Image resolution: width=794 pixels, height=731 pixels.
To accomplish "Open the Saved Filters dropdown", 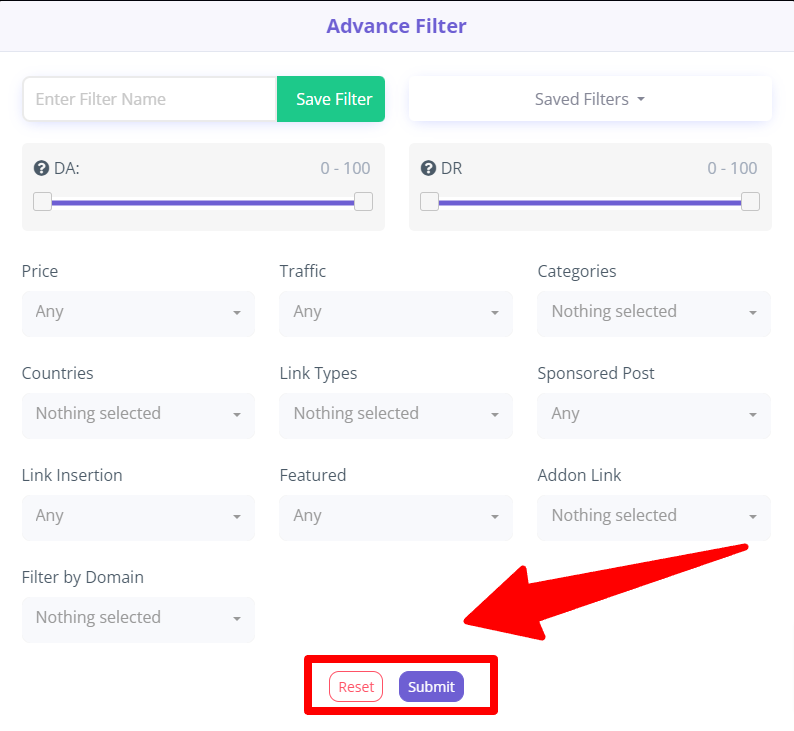I will pyautogui.click(x=590, y=99).
